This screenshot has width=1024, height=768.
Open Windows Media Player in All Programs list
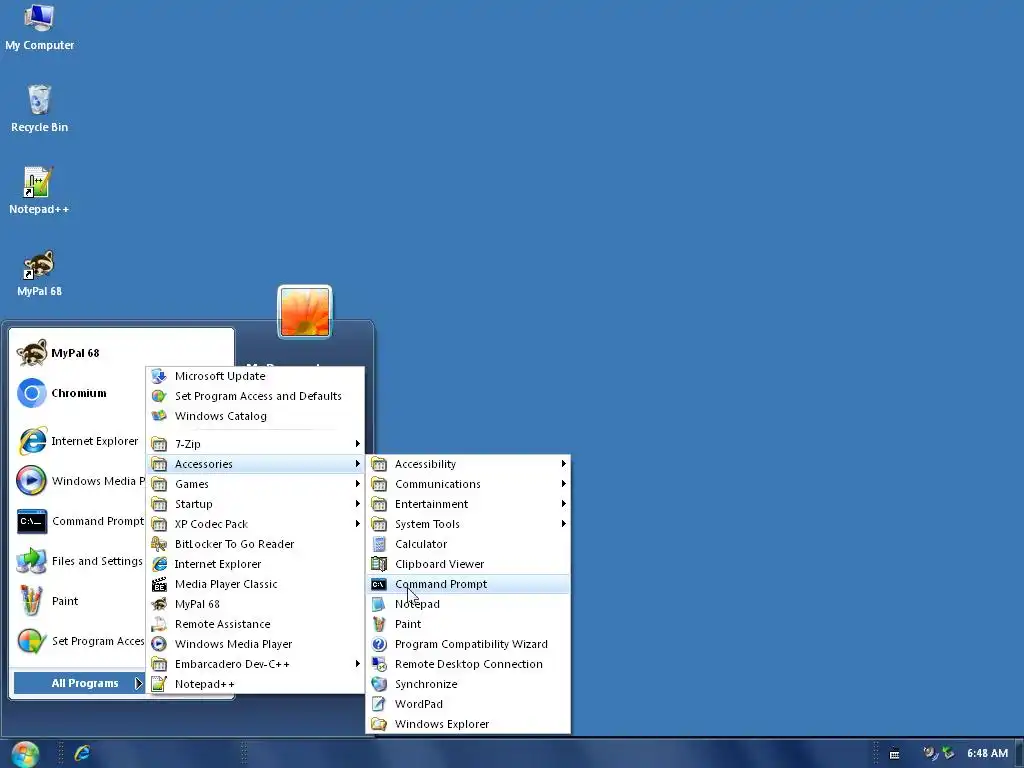coord(255,644)
